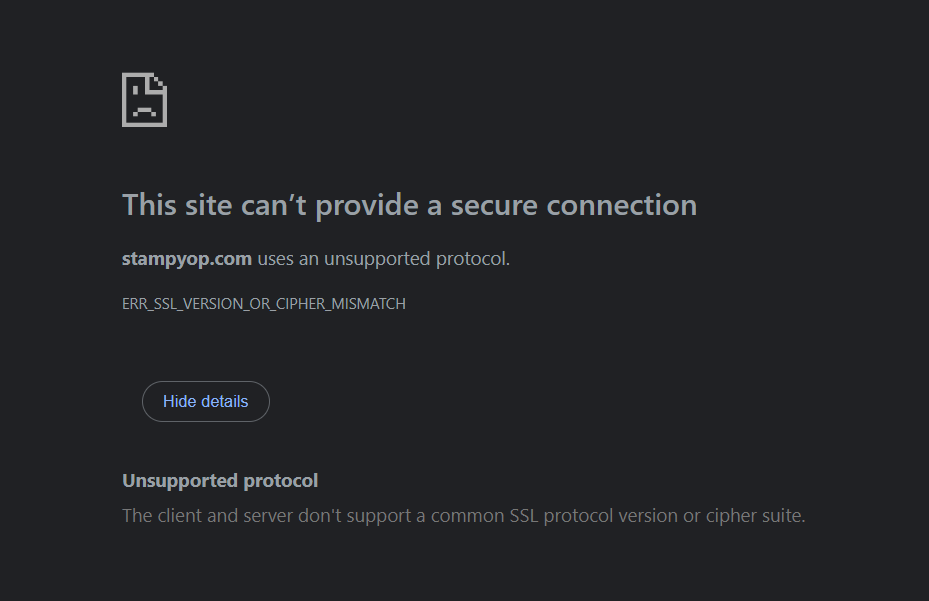Click the sad page error icon

click(x=144, y=100)
